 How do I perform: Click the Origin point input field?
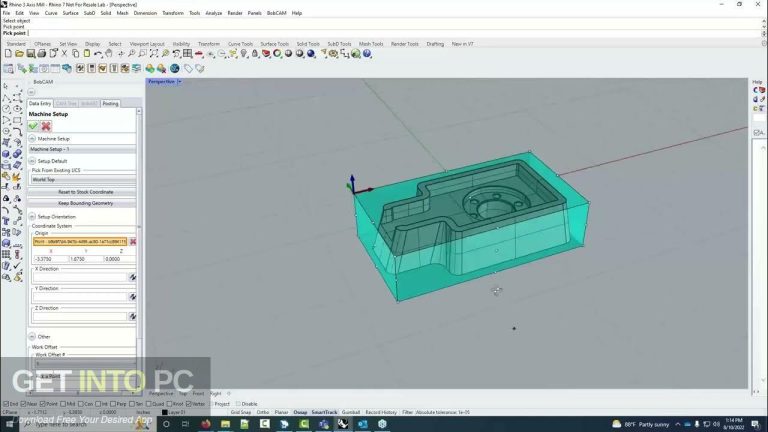[79, 241]
